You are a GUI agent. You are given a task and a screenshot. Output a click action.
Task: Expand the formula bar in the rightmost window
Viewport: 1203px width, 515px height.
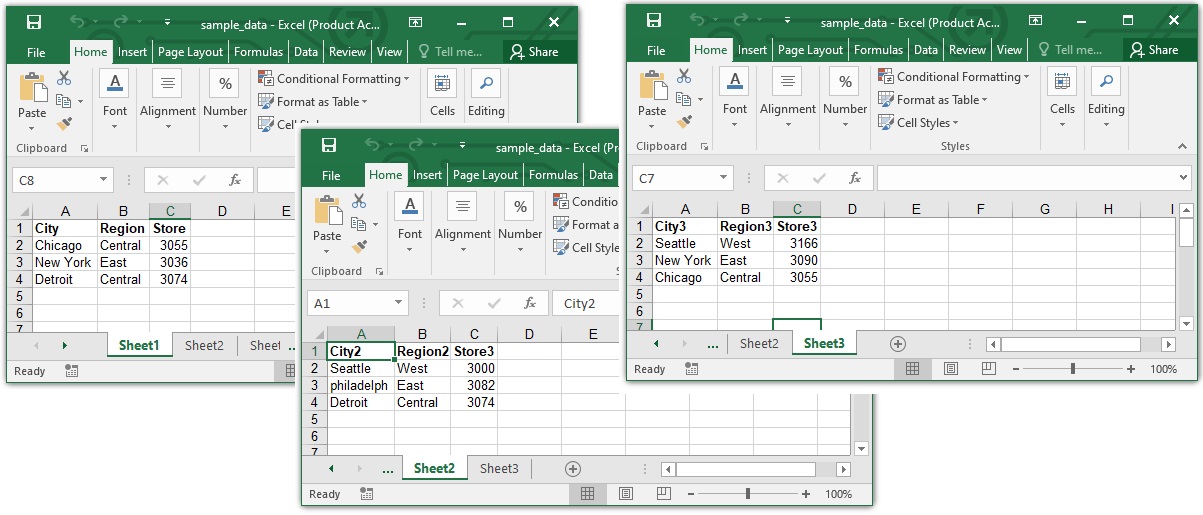point(1184,178)
